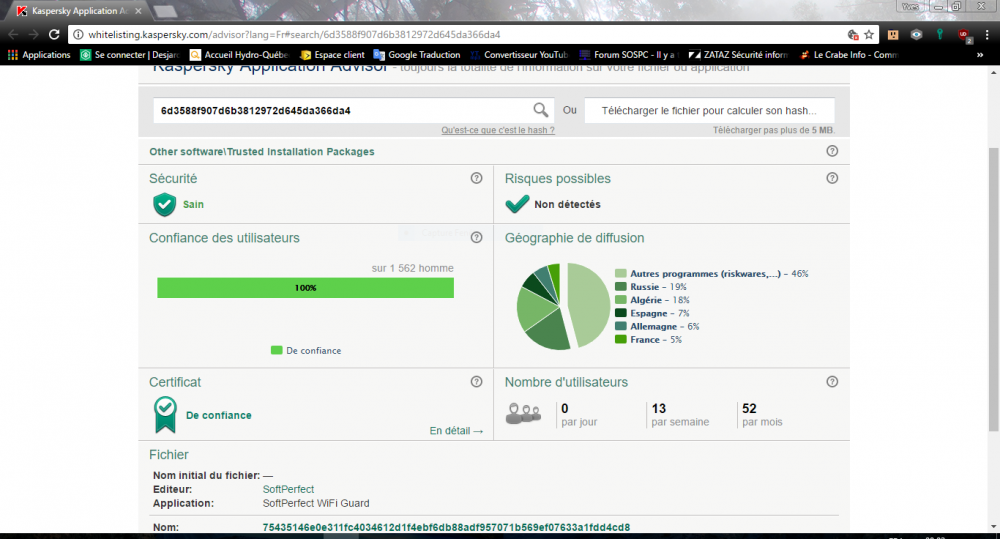Click the certificate ribbon badge icon

tap(165, 415)
